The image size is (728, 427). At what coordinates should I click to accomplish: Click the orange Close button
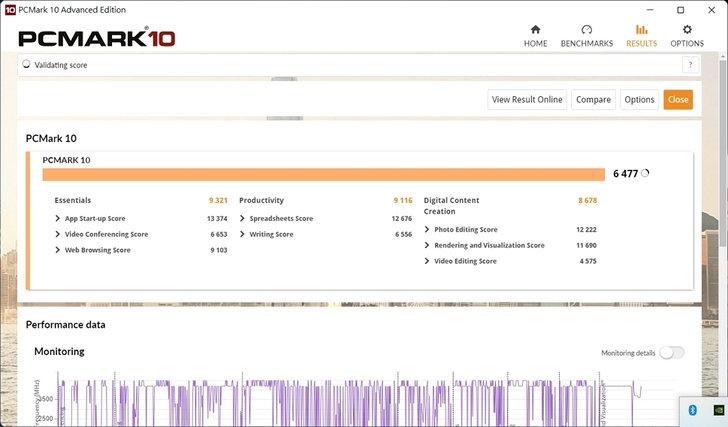(x=678, y=99)
